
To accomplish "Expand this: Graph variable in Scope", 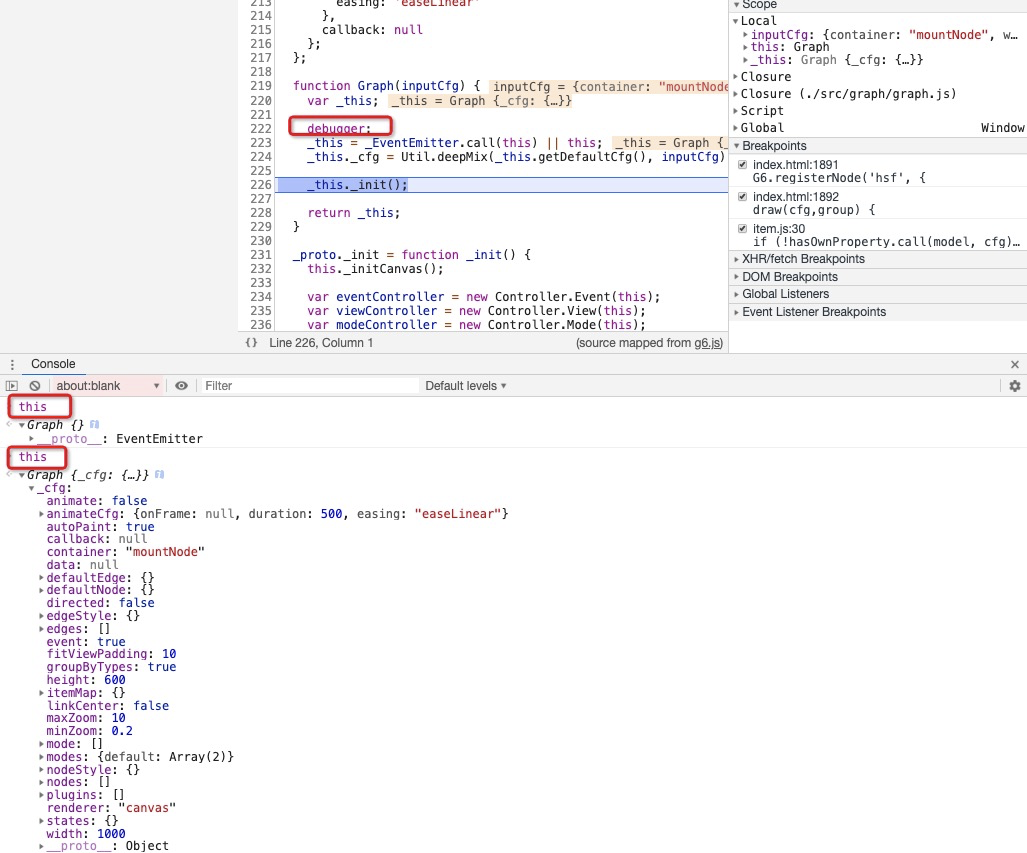I will (745, 47).
